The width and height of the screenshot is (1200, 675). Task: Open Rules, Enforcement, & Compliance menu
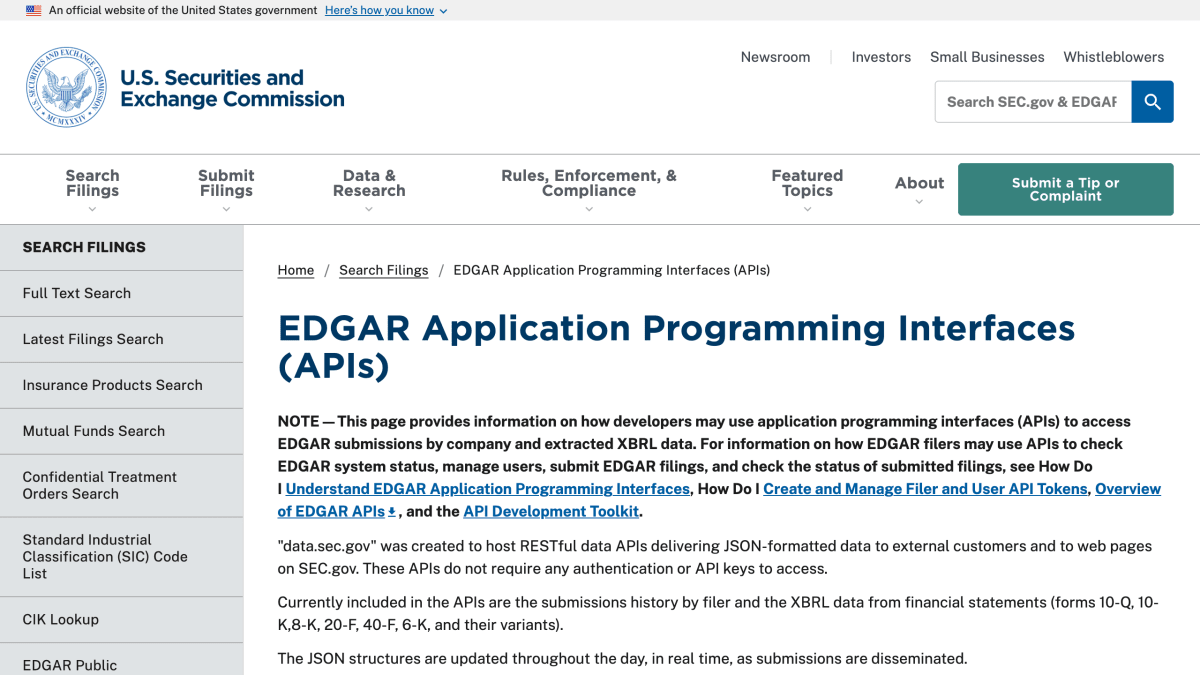(x=589, y=183)
